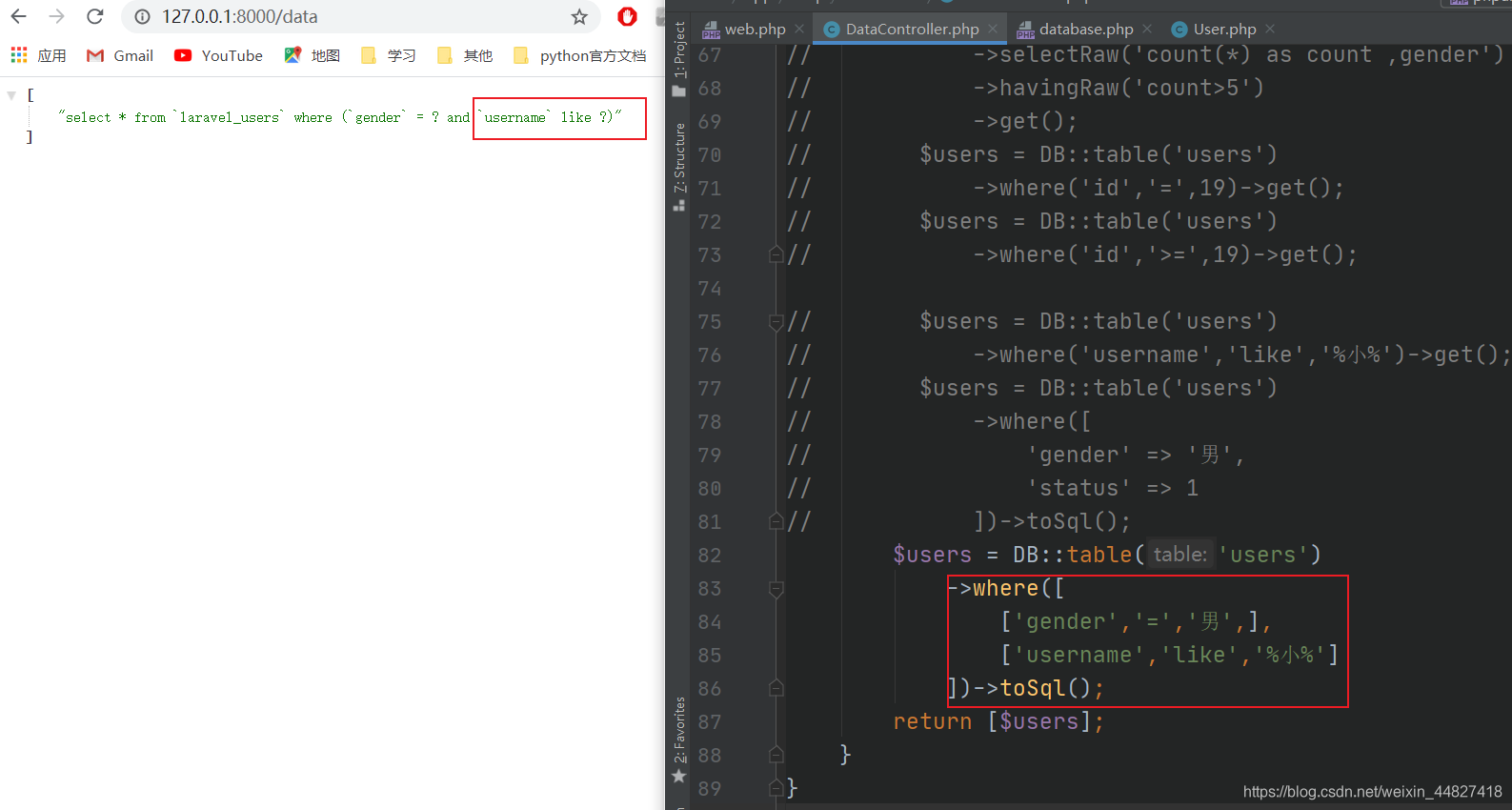This screenshot has height=810, width=1512.
Task: Click line number 82 in the gutter
Action: pos(710,556)
